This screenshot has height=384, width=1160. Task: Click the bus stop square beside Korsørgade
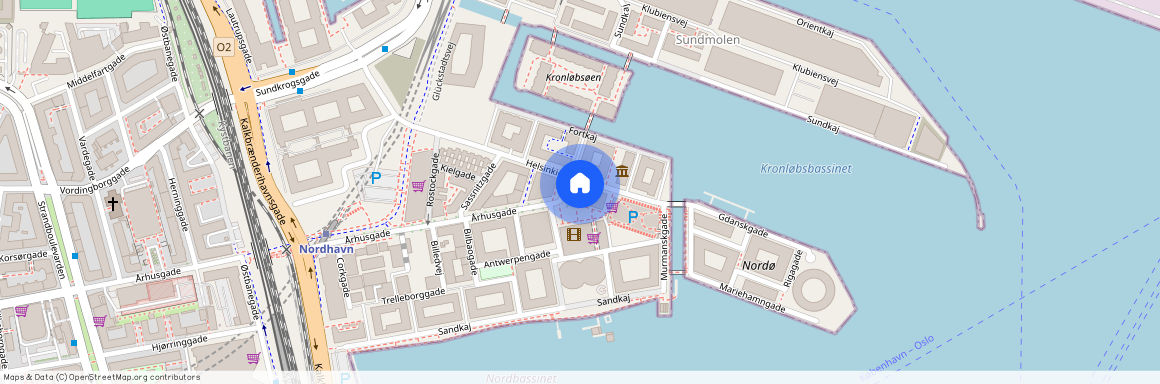pyautogui.click(x=75, y=256)
